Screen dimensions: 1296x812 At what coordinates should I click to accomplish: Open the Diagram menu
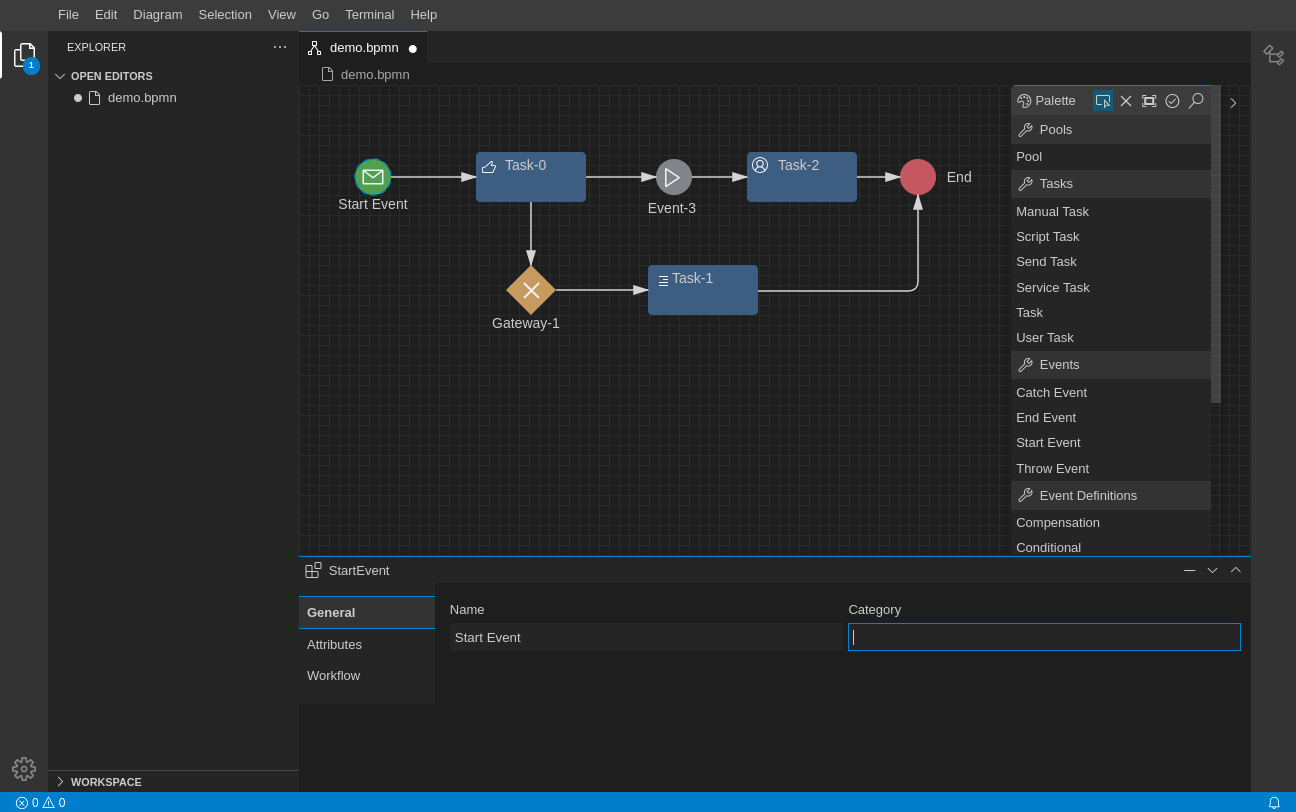[157, 14]
